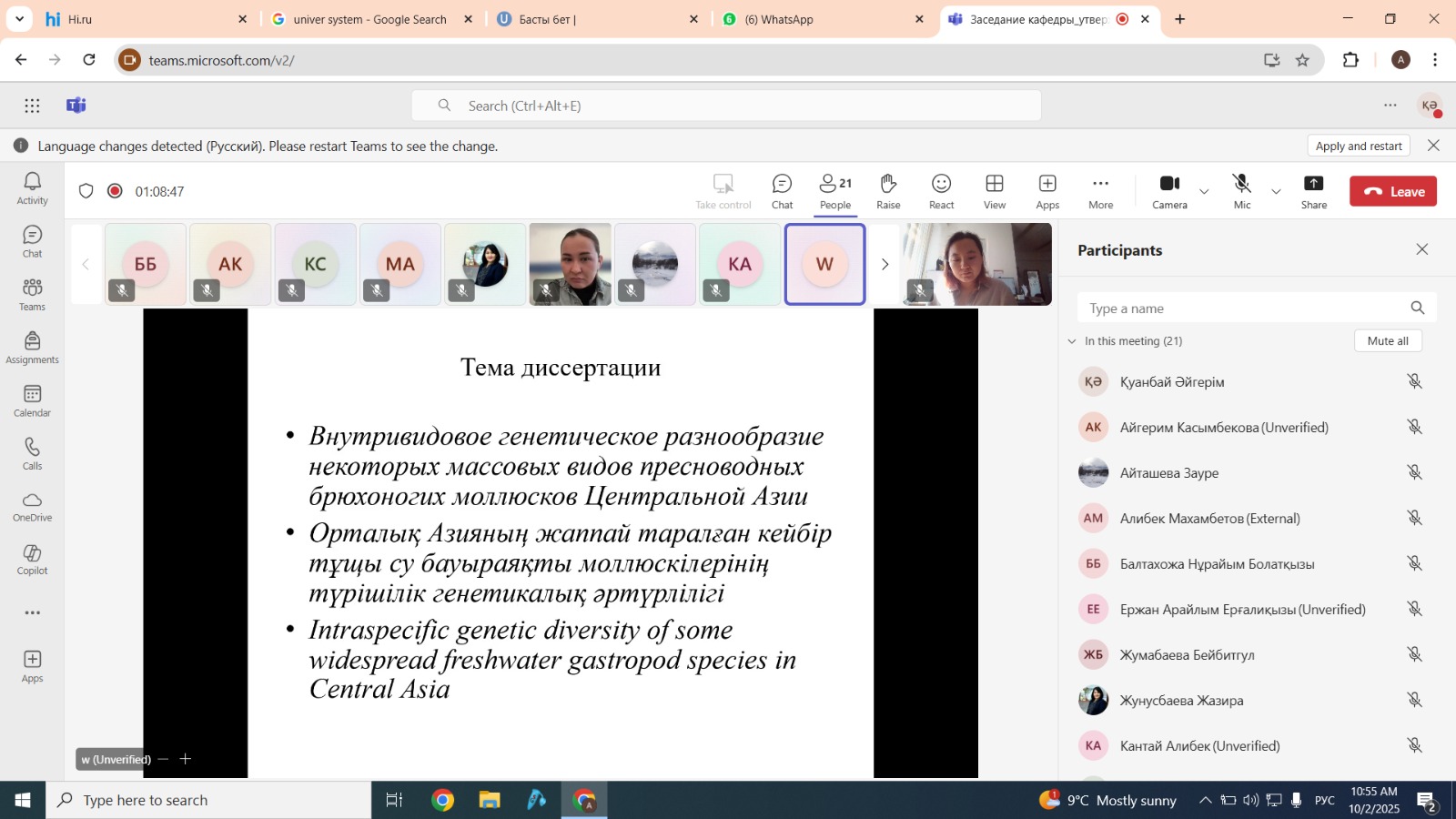The image size is (1456, 819).
Task: Click the 'Type a name' search field
Action: tap(1242, 308)
